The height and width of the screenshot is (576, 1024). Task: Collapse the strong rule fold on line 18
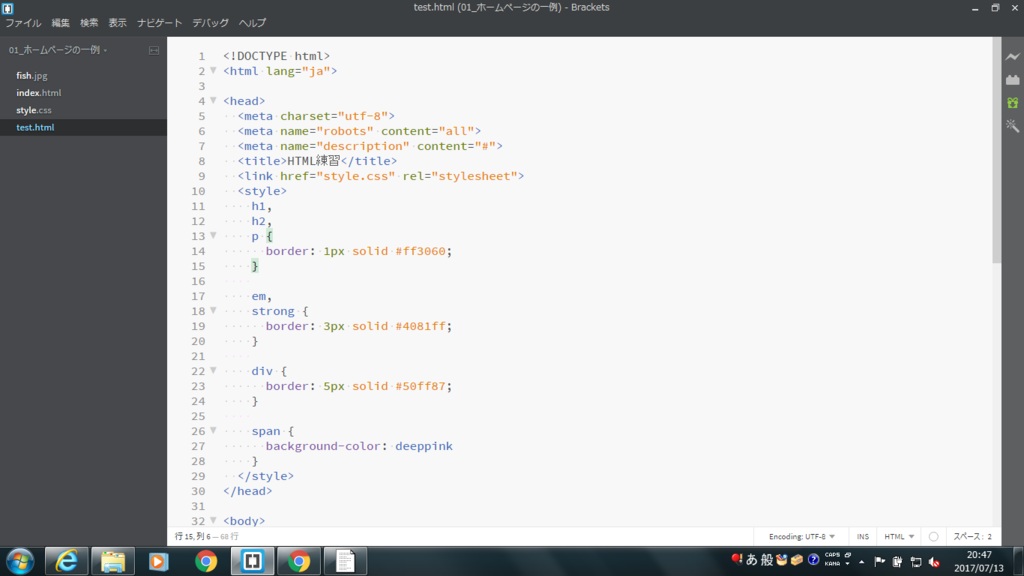[213, 311]
